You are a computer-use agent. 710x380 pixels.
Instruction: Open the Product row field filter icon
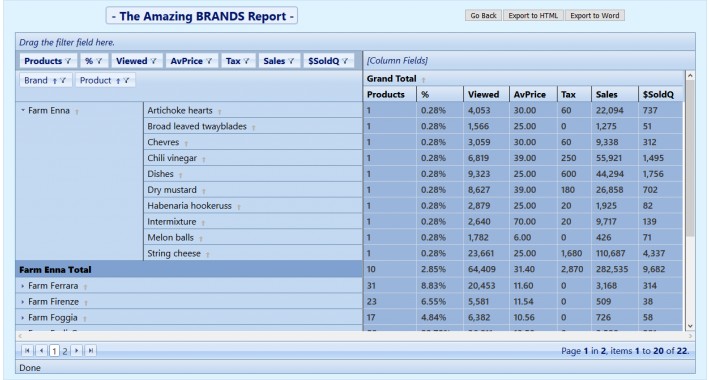tap(126, 81)
